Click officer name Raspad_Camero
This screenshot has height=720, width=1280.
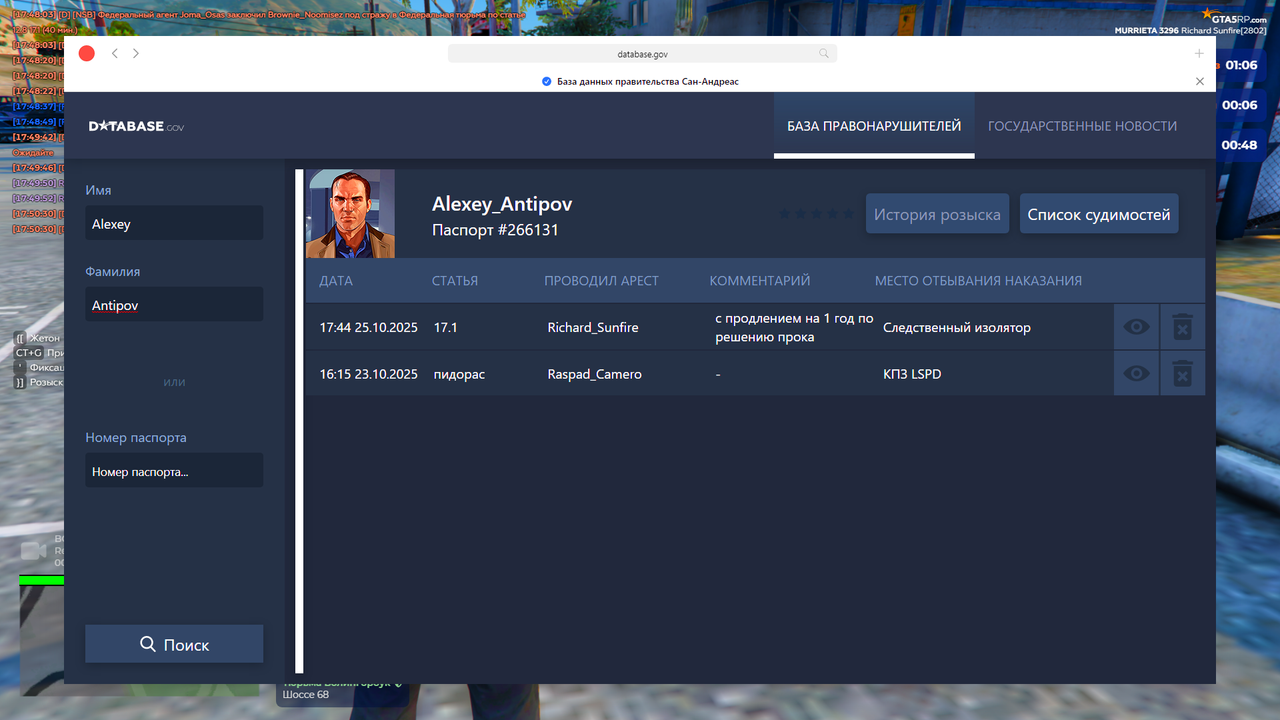(x=595, y=374)
